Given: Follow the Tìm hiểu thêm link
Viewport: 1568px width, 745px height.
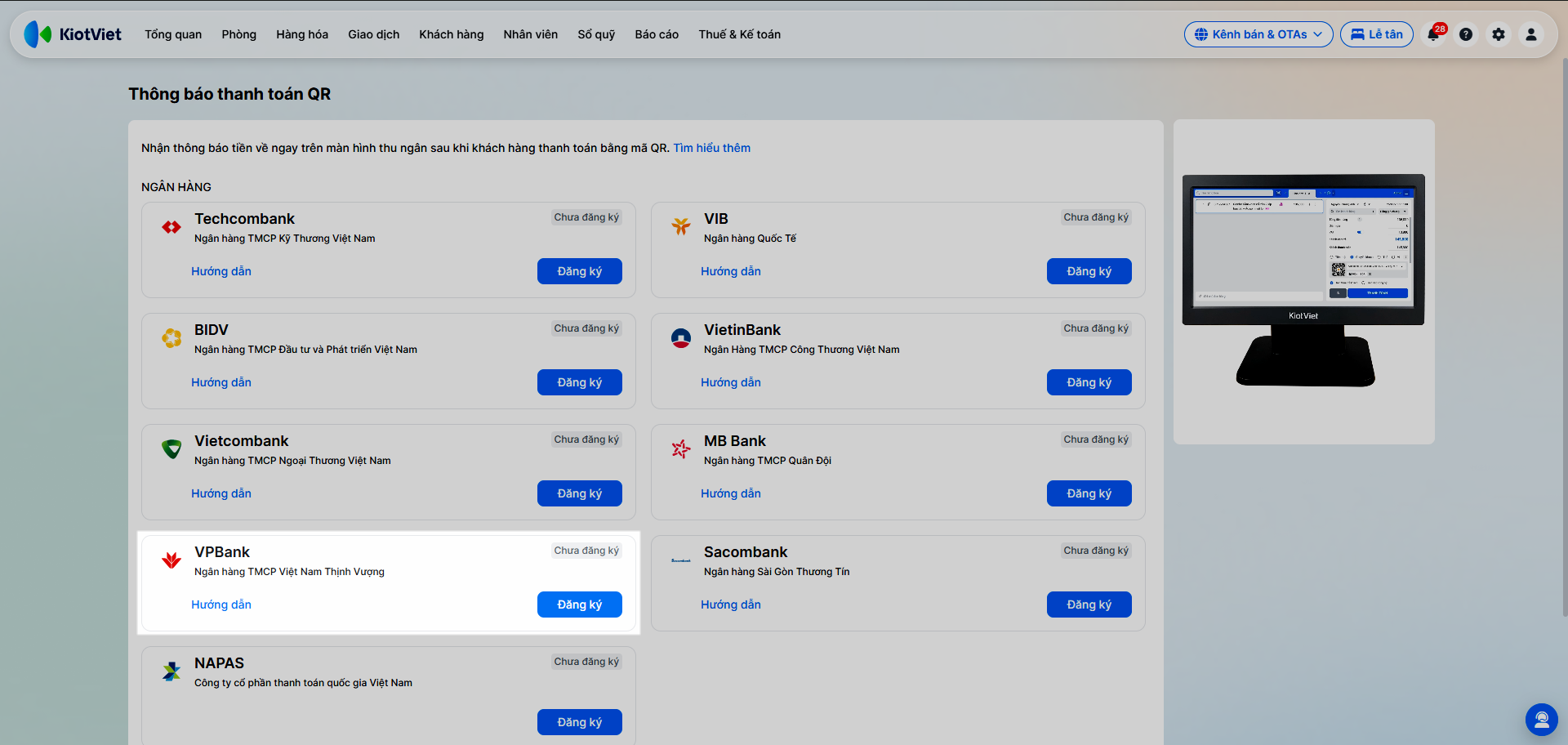Looking at the screenshot, I should [712, 148].
